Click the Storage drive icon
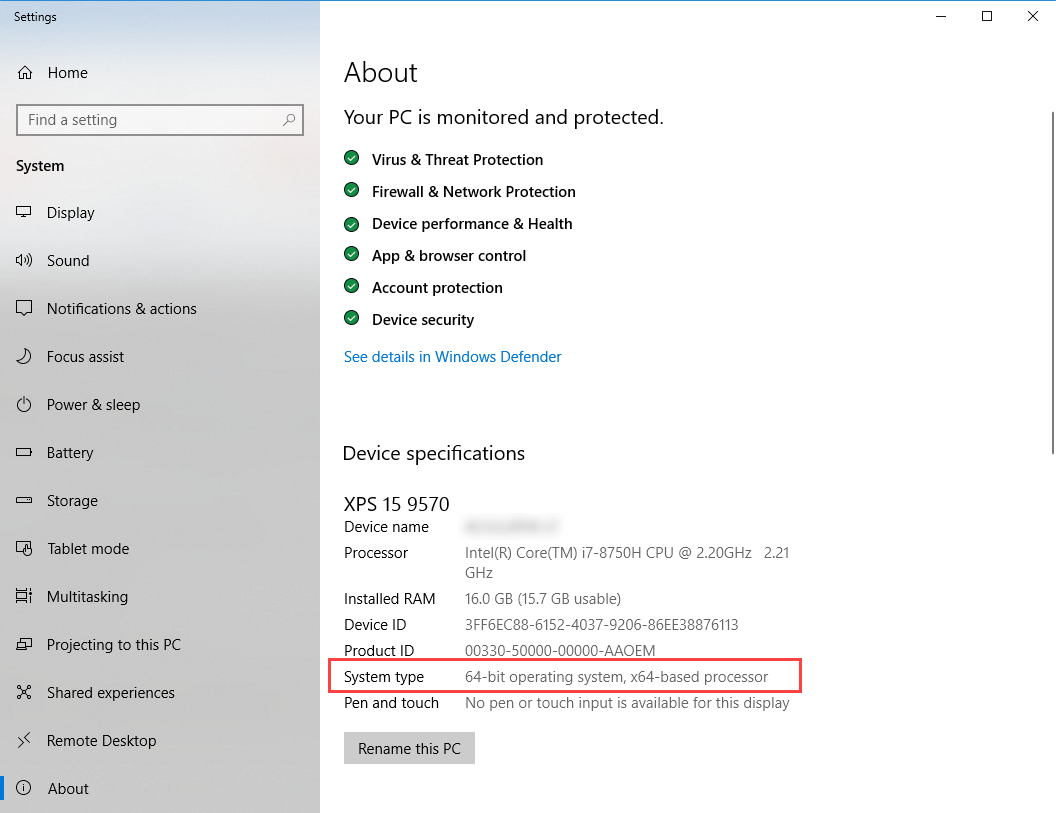 (x=24, y=500)
